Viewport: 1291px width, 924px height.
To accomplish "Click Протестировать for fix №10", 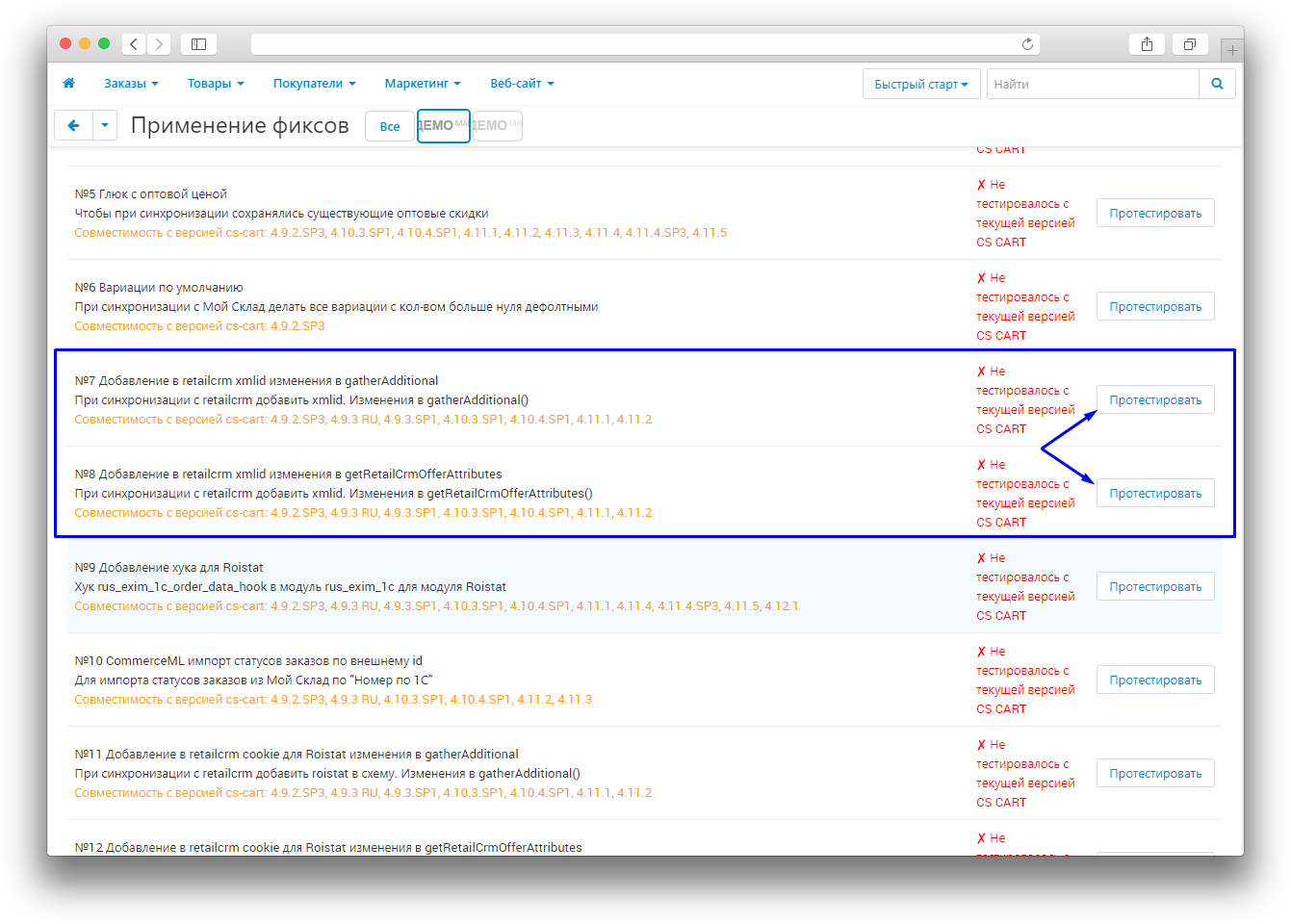I will point(1155,680).
